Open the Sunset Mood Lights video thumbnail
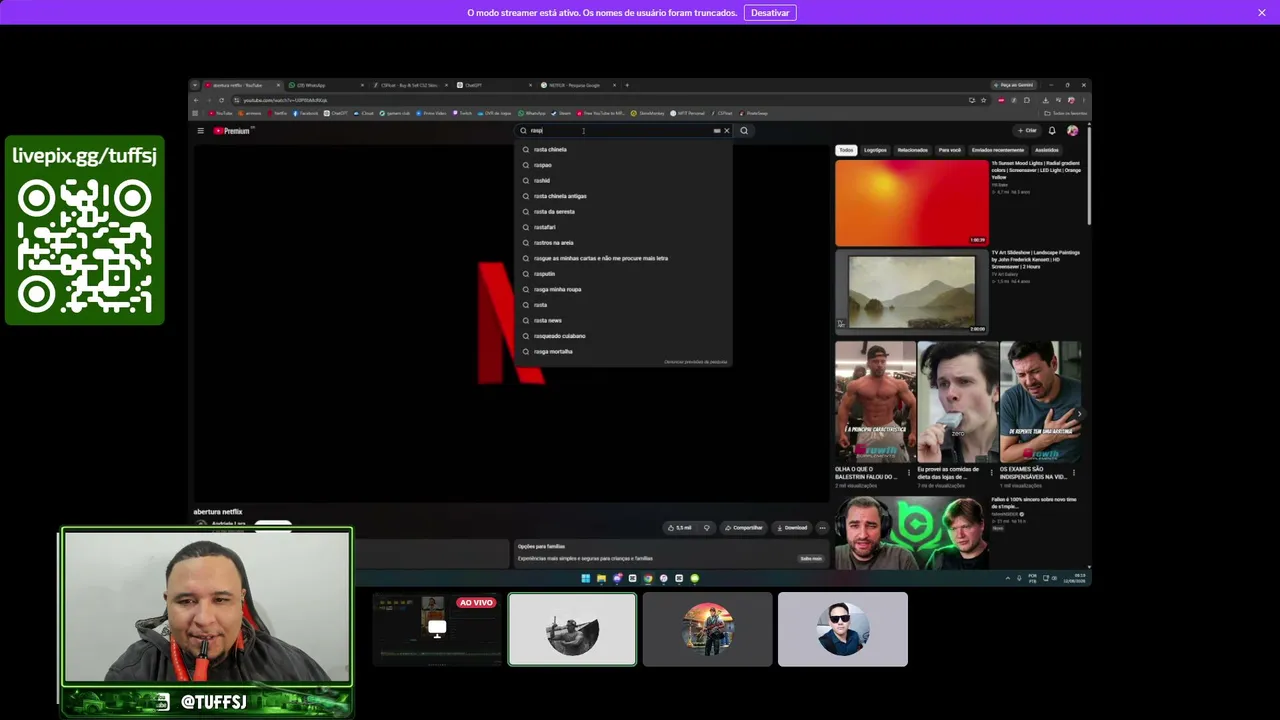 tap(912, 203)
